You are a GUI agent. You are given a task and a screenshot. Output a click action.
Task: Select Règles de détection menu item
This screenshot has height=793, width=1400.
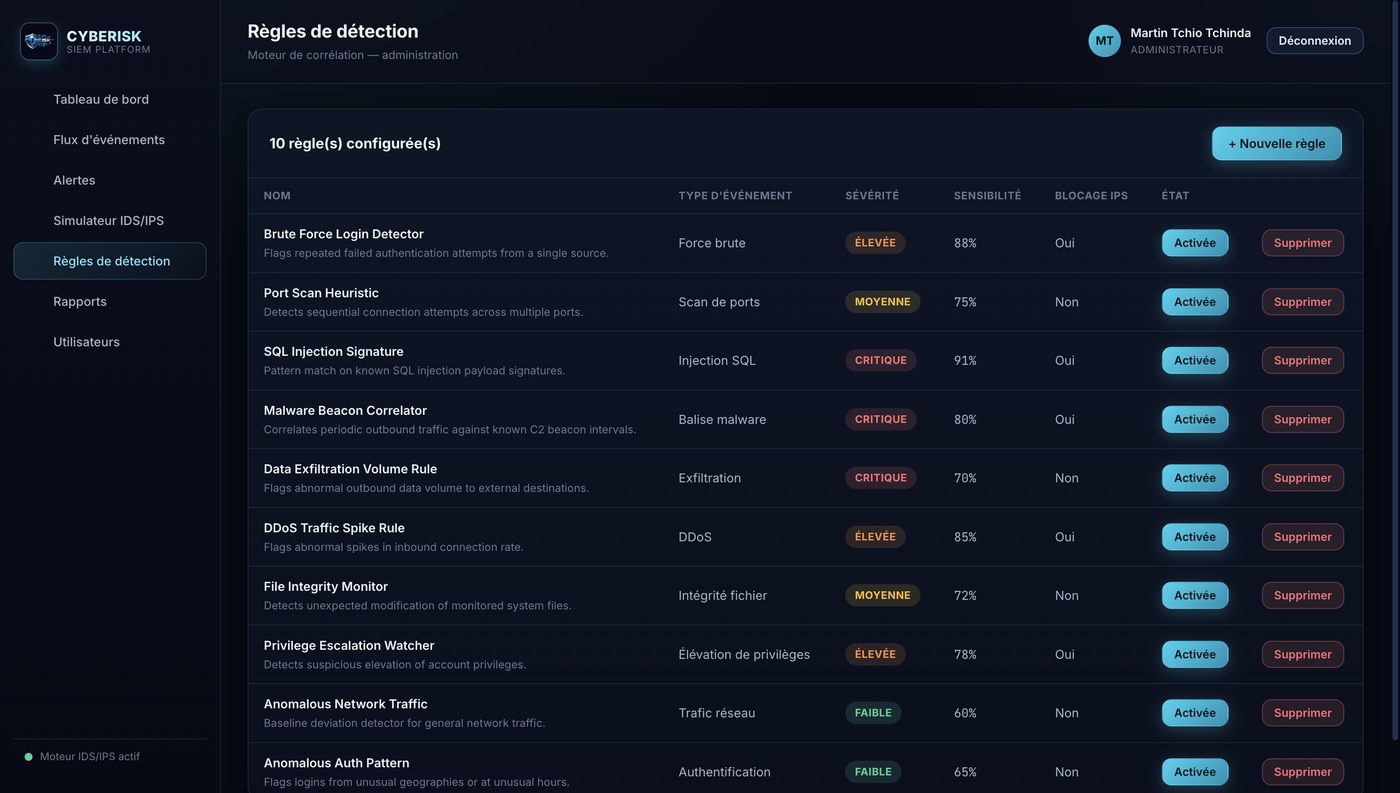coord(110,261)
